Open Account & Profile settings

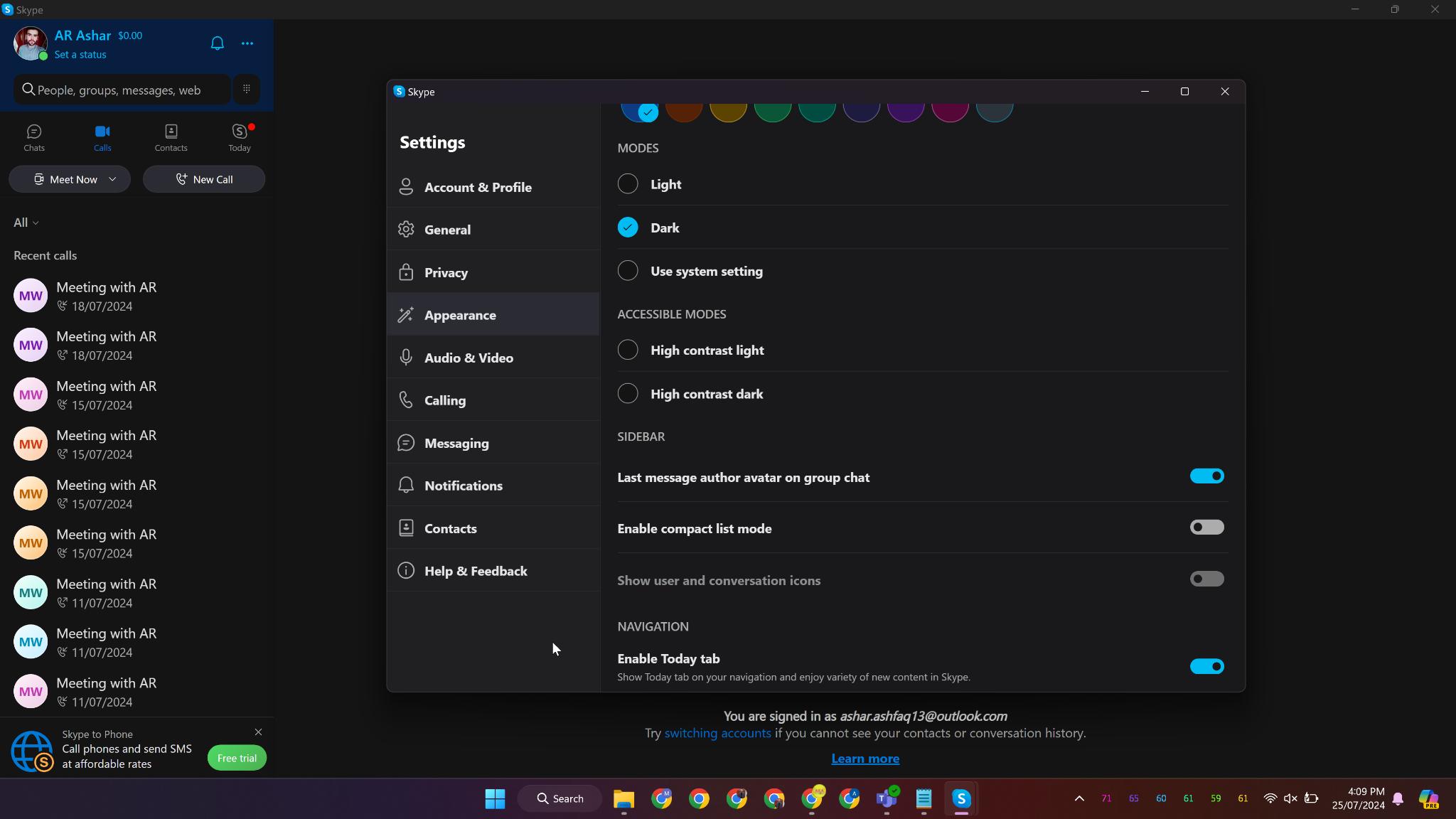493,187
